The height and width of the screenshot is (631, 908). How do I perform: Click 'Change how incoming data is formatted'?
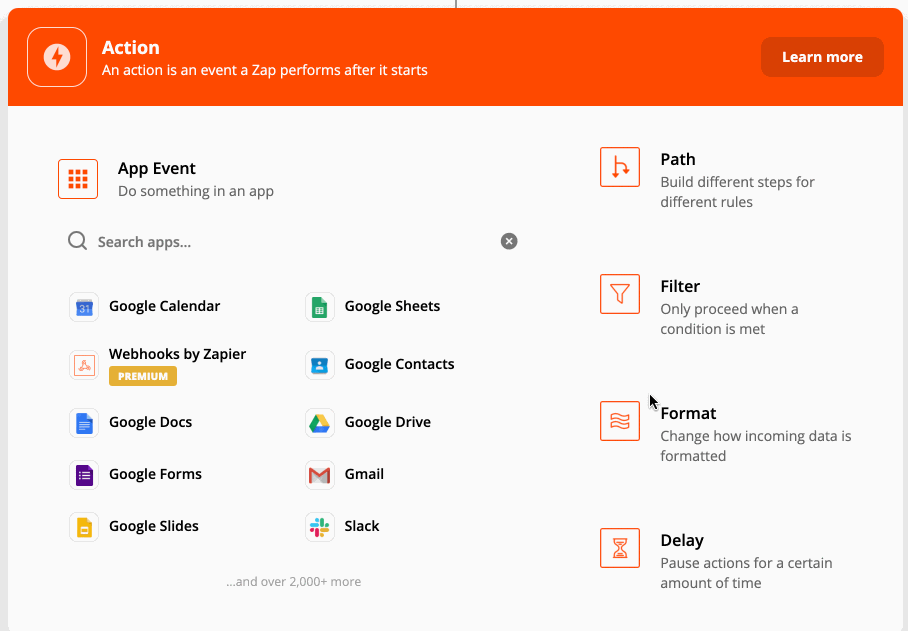756,446
